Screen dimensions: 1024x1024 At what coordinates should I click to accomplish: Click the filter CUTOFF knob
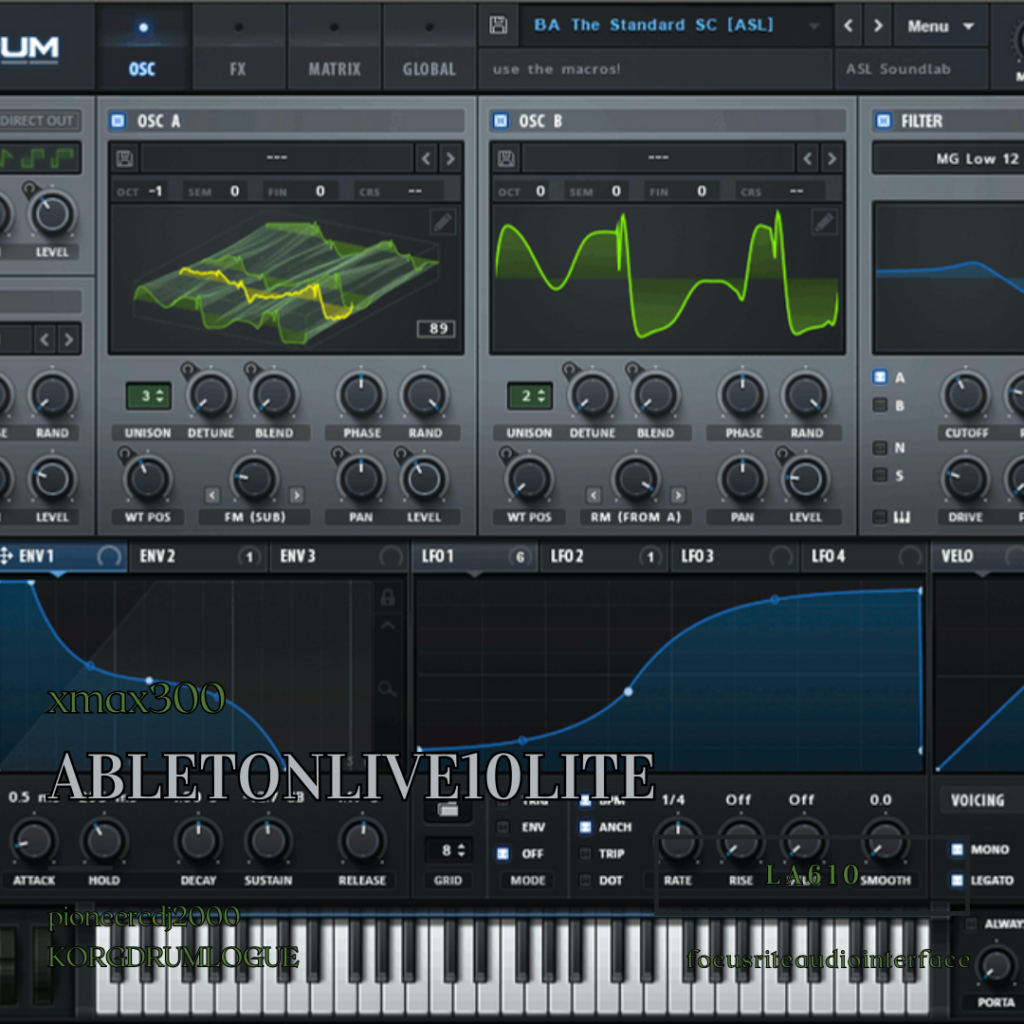pos(965,396)
